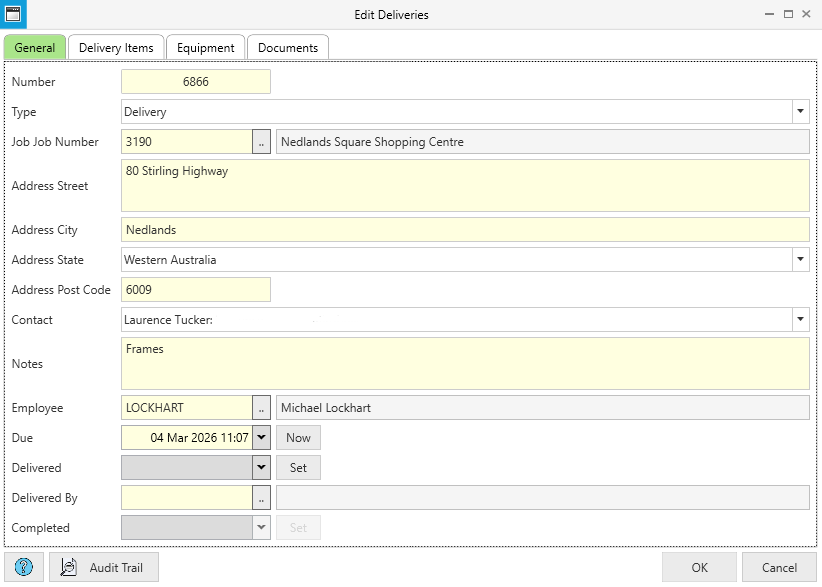The height and width of the screenshot is (587, 822).
Task: Open the Documents tab
Action: (288, 47)
